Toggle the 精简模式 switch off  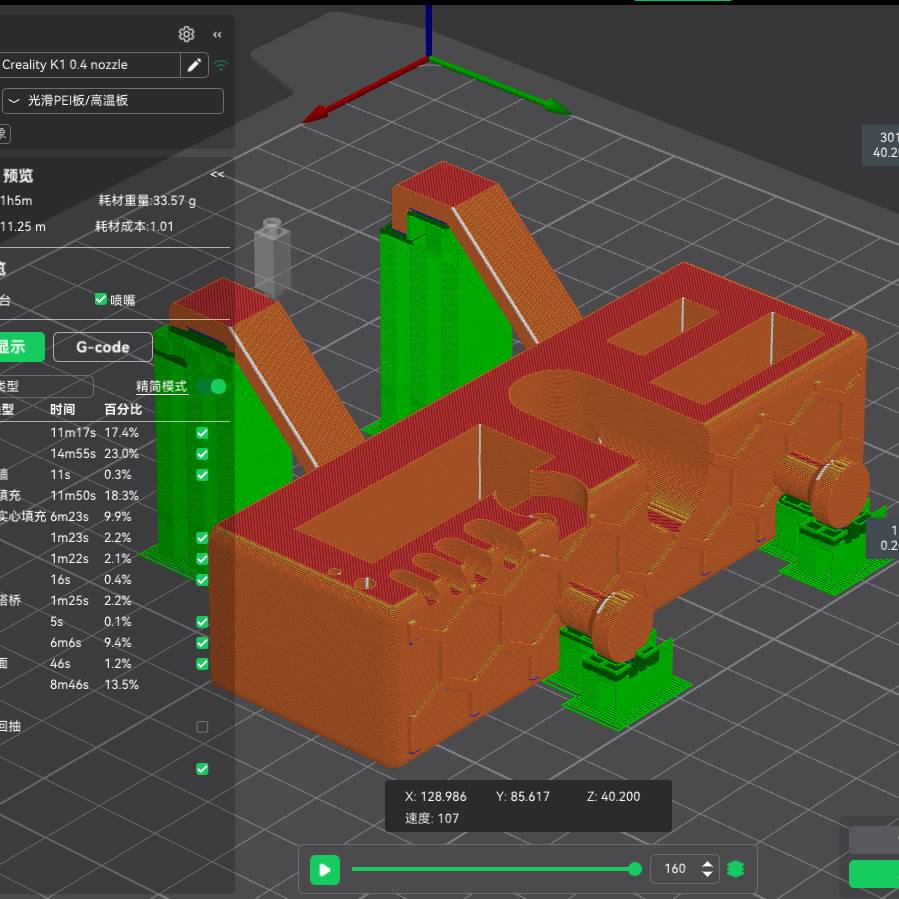coord(211,386)
